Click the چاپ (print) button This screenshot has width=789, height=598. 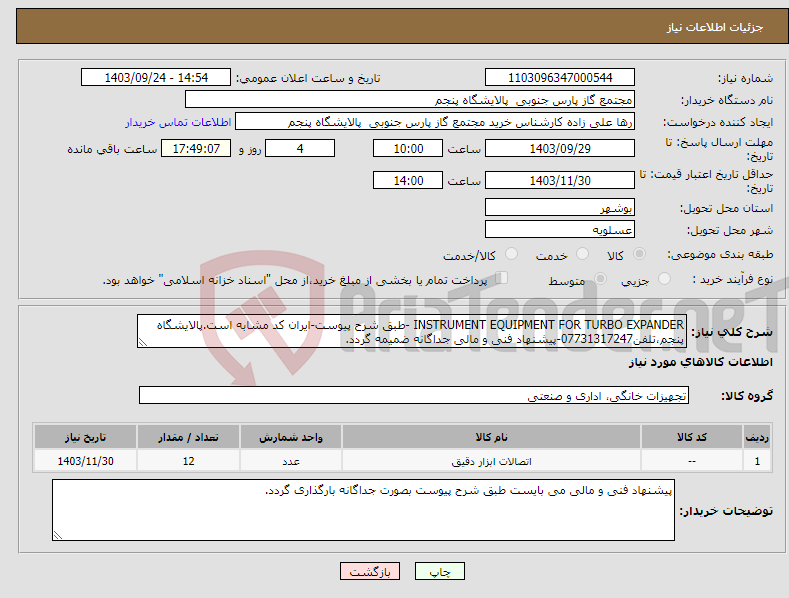[439, 571]
